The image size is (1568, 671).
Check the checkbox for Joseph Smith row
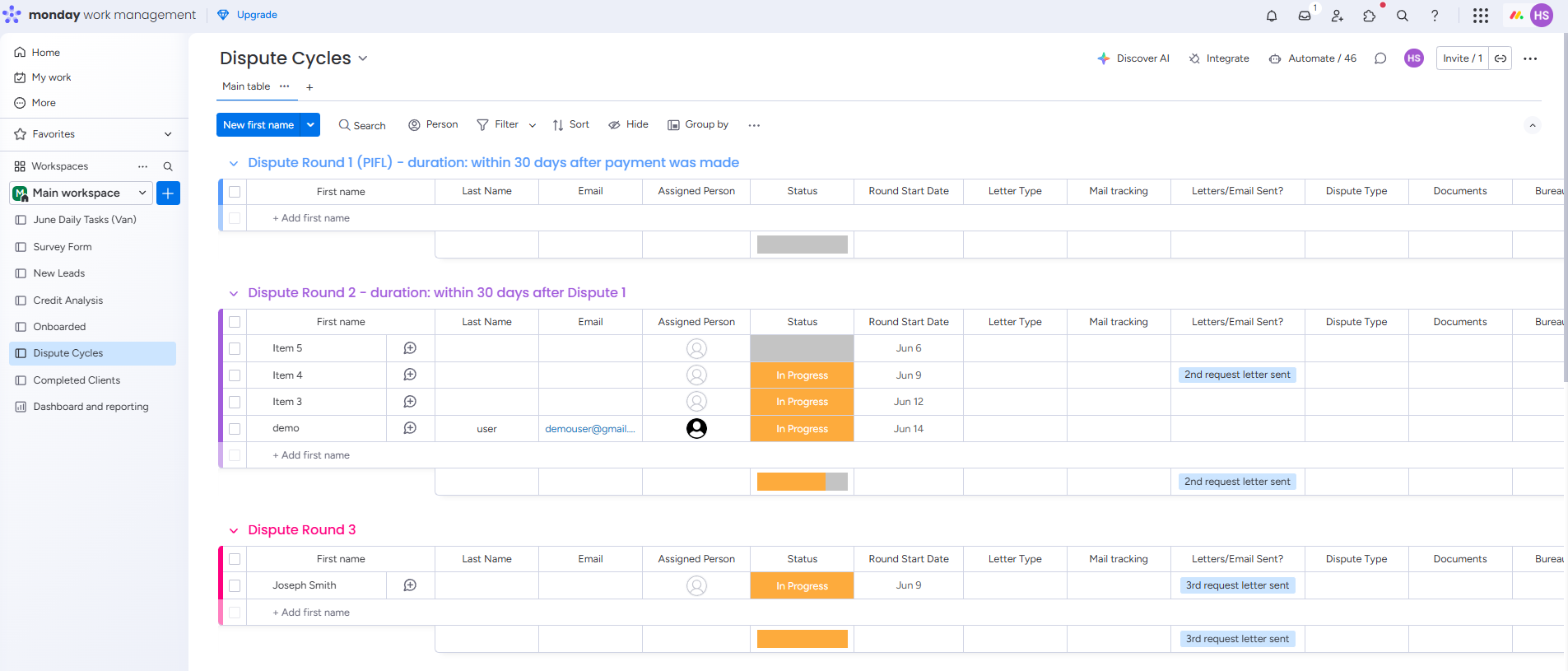point(235,585)
